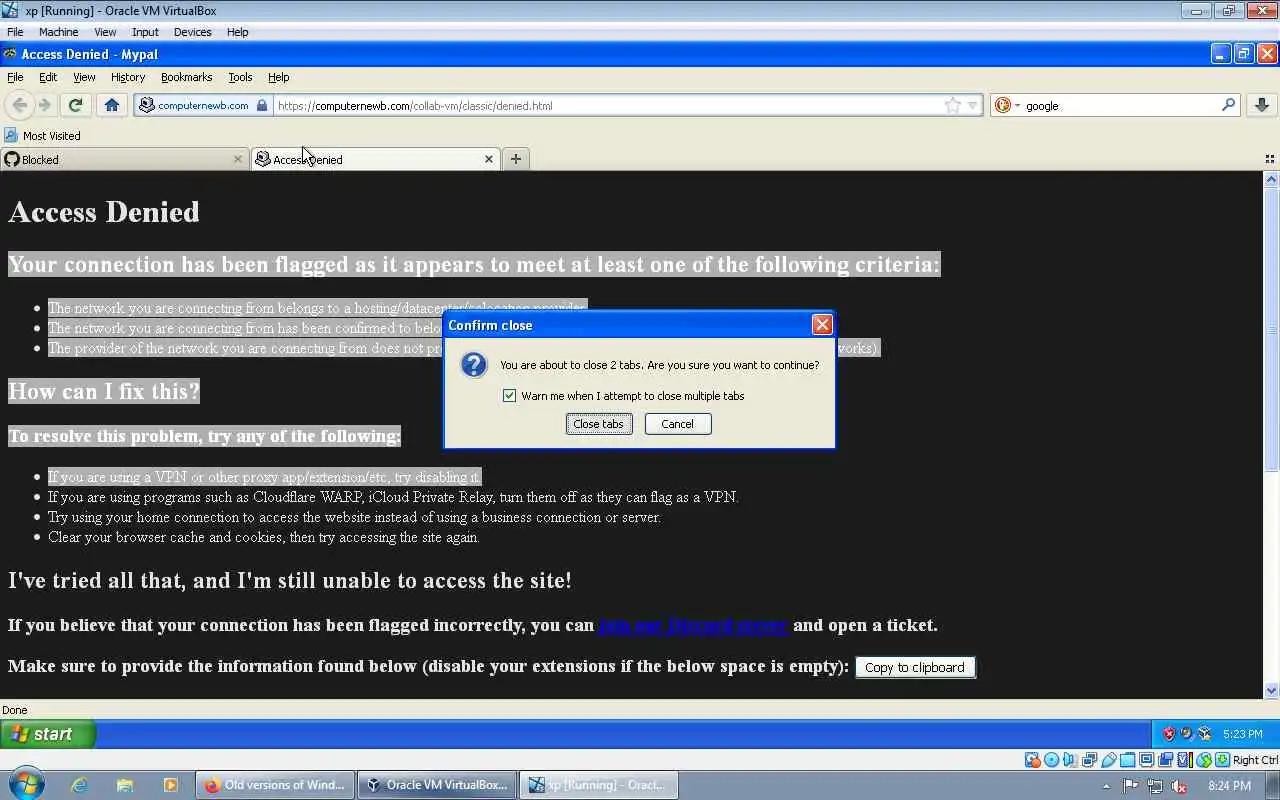The height and width of the screenshot is (800, 1280).
Task: Open the list all tabs button
Action: point(1270,159)
